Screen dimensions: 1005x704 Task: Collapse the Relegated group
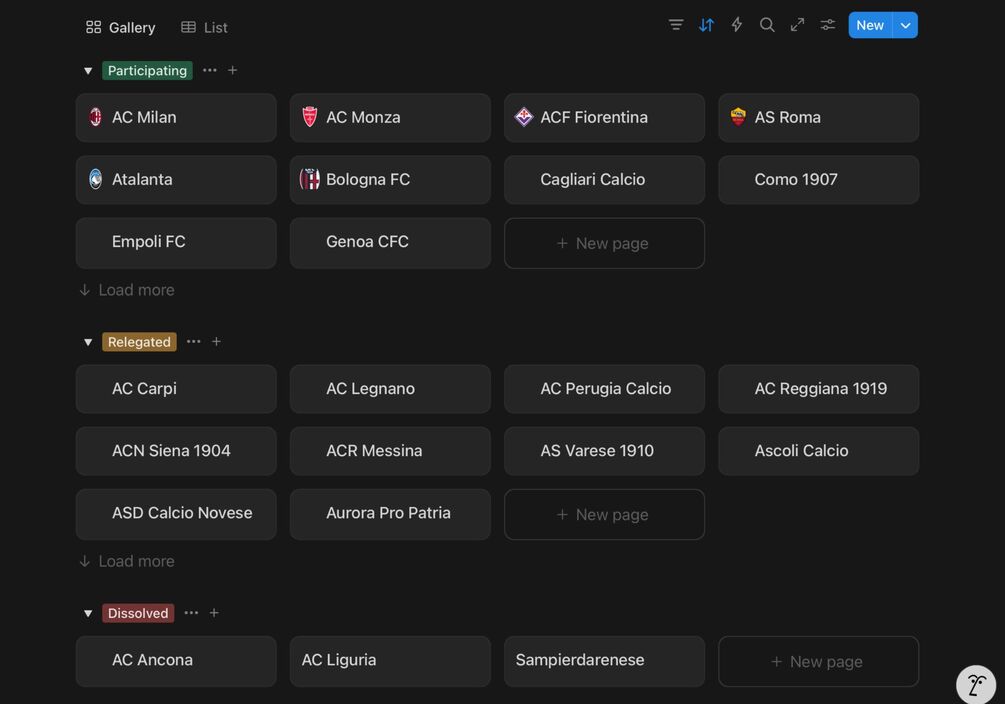(88, 342)
